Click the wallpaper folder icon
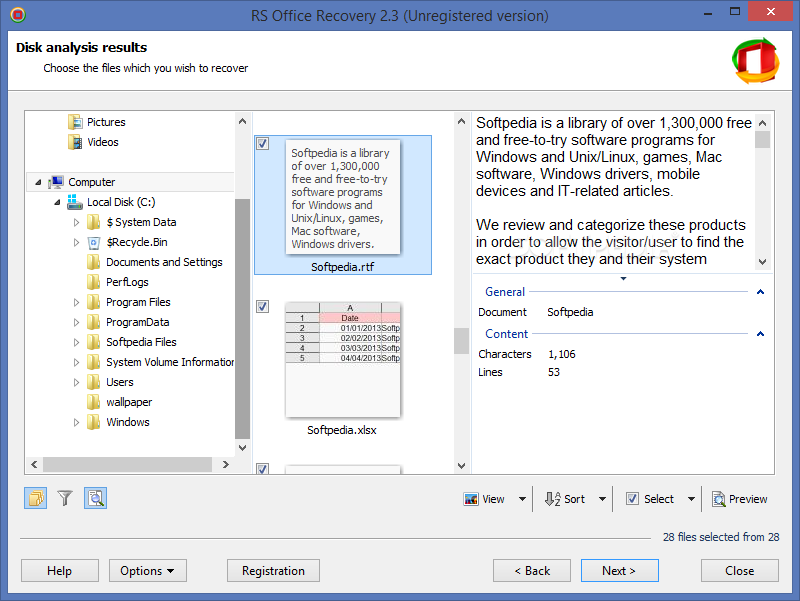 click(x=93, y=402)
